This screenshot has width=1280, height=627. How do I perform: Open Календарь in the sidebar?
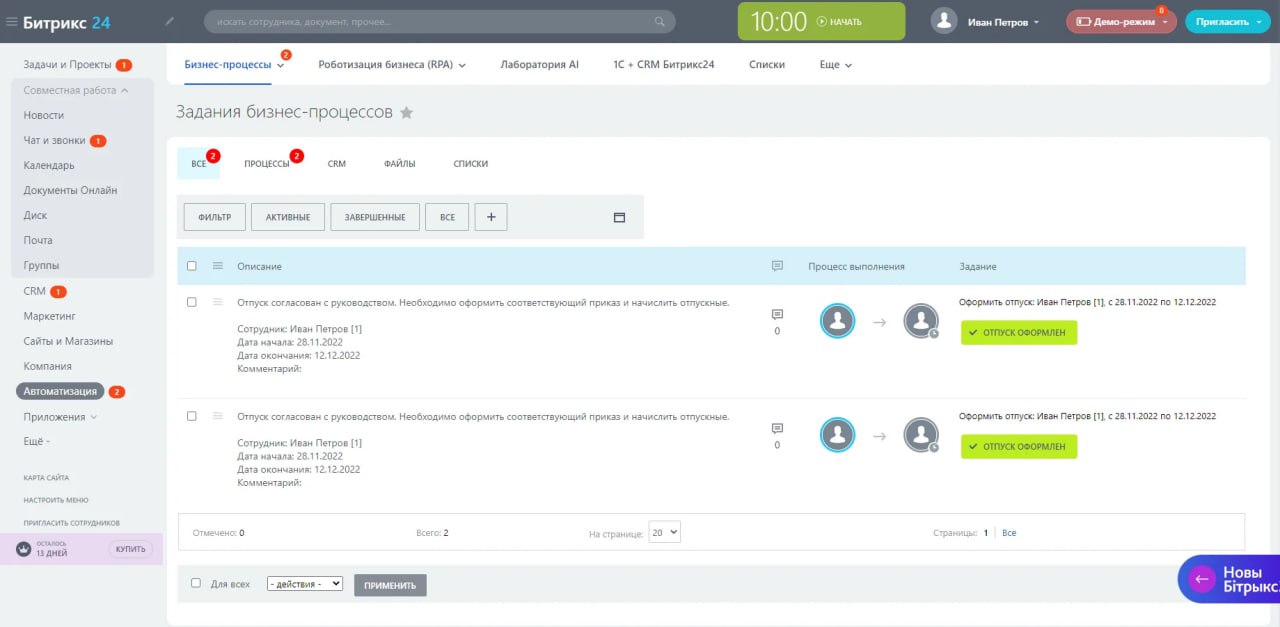[x=49, y=165]
